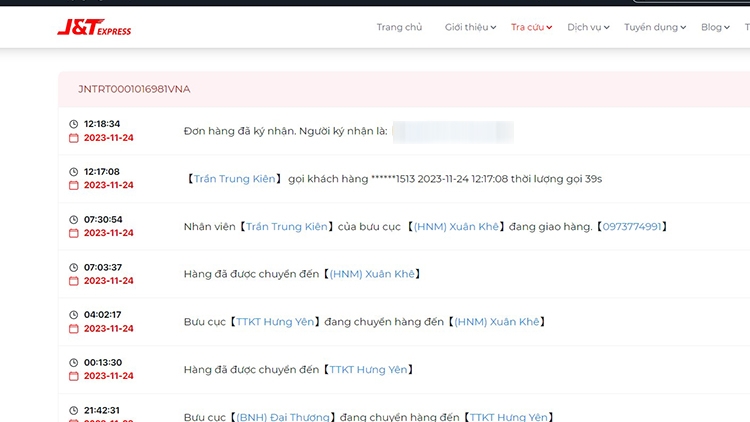Screen dimensions: 750x422
Task: Click clock icon next to 21:42:31
Action: pos(74,411)
